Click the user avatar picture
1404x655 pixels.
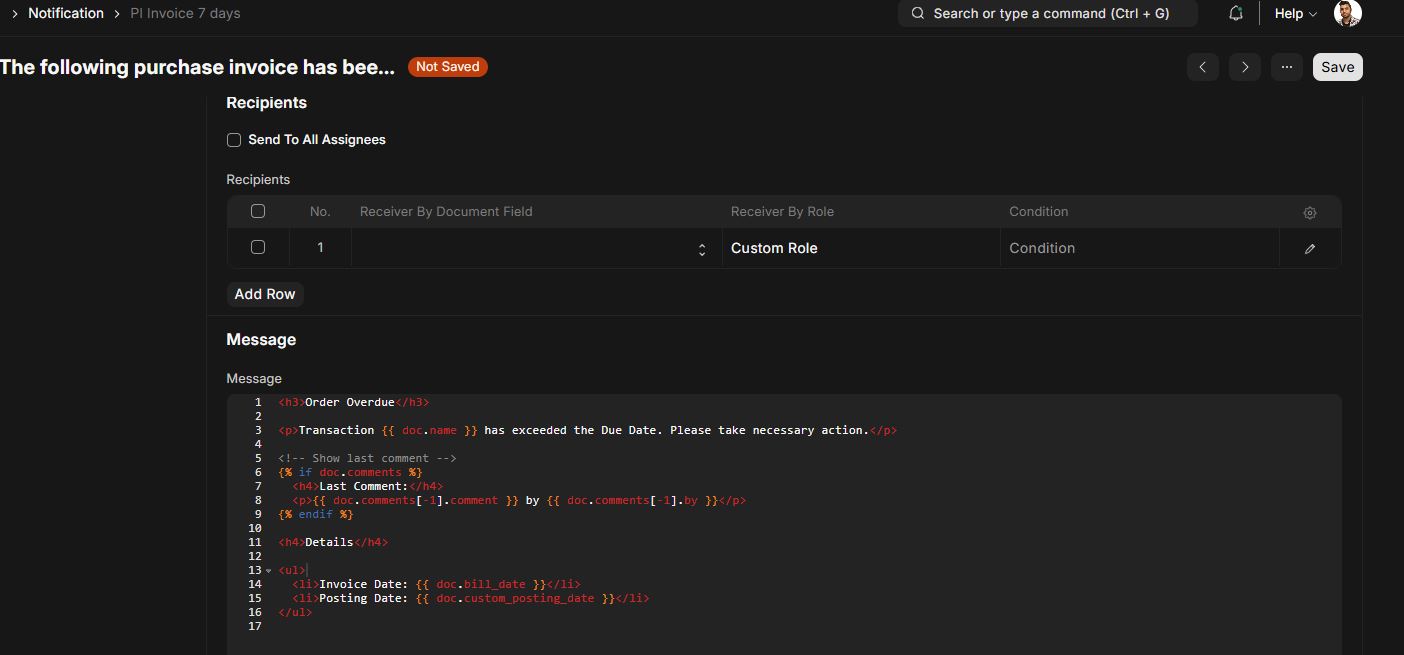[1348, 13]
